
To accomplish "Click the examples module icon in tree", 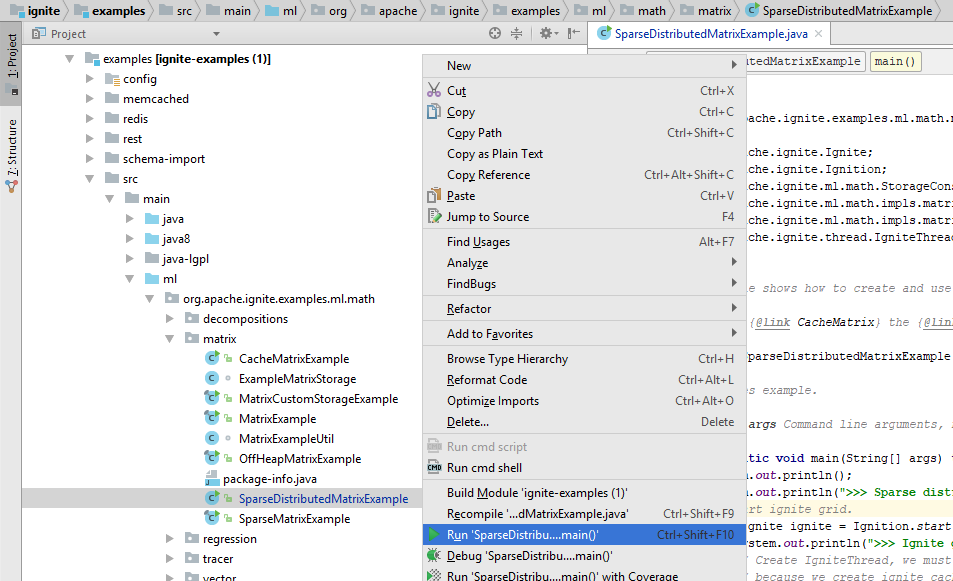I will pos(92,59).
